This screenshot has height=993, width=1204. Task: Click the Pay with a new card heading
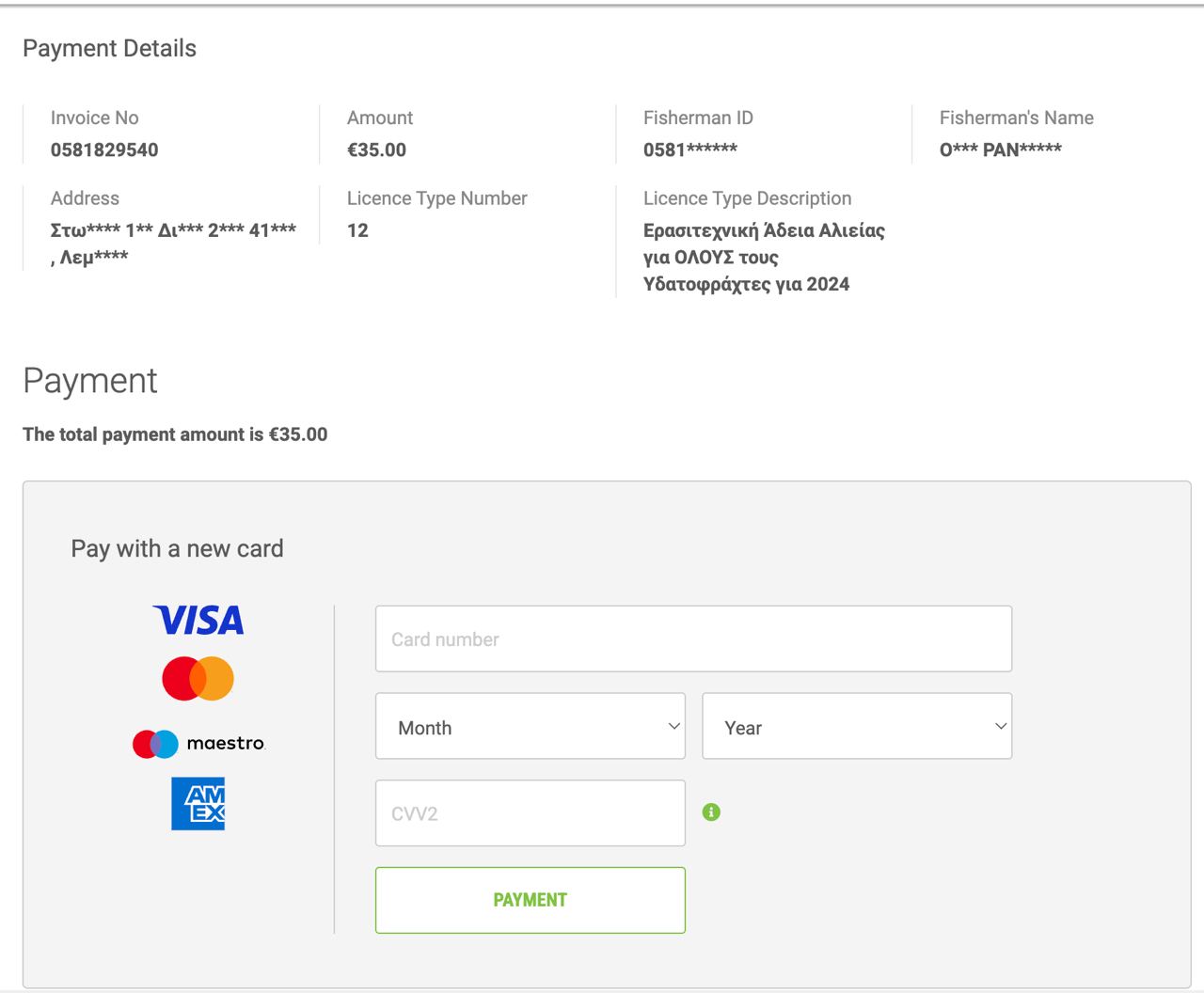[177, 549]
